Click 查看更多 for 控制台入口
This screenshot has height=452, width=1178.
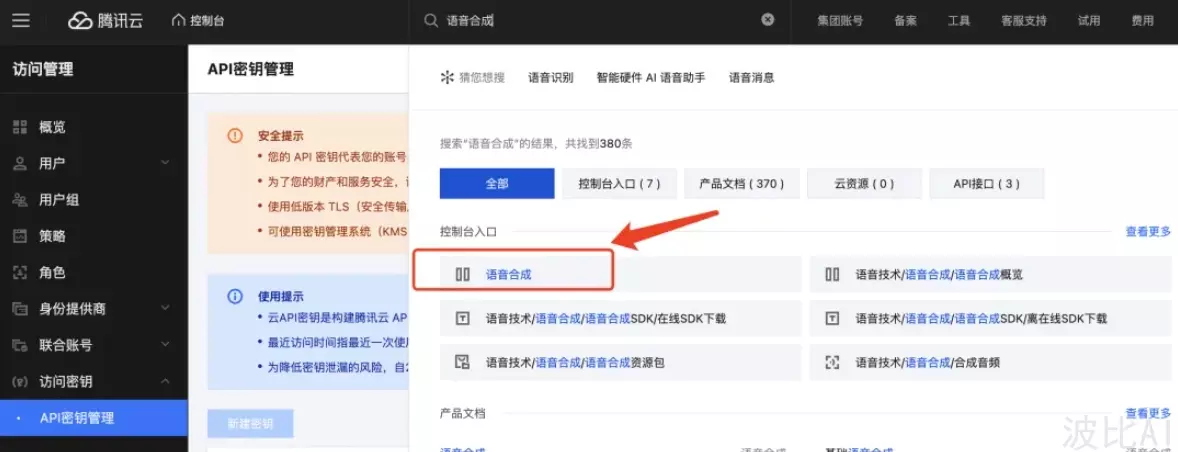(x=1148, y=232)
